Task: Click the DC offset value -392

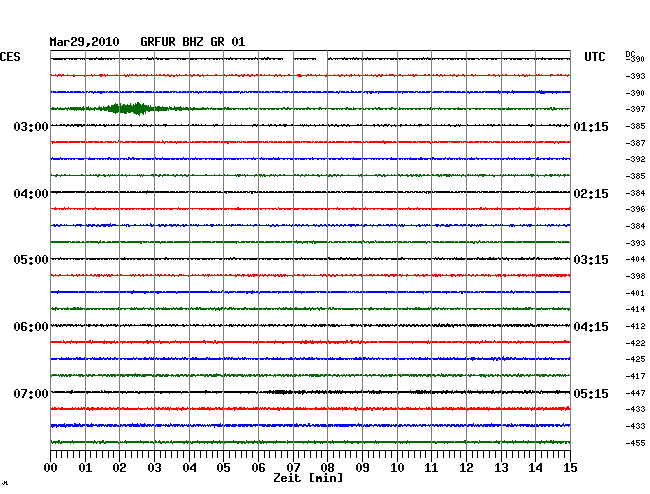Action: tap(635, 159)
